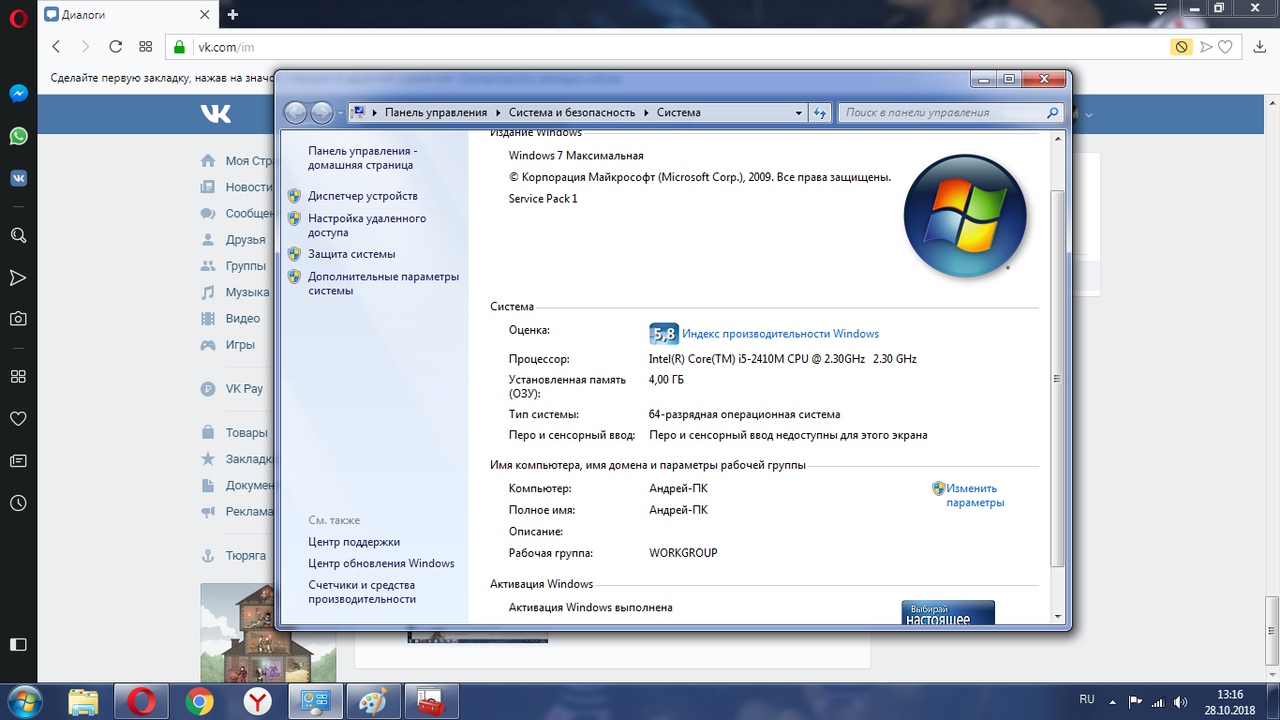The width and height of the screenshot is (1280, 720).
Task: Toggle sidebar panel icon at sidebar bottom
Action: pos(18,645)
